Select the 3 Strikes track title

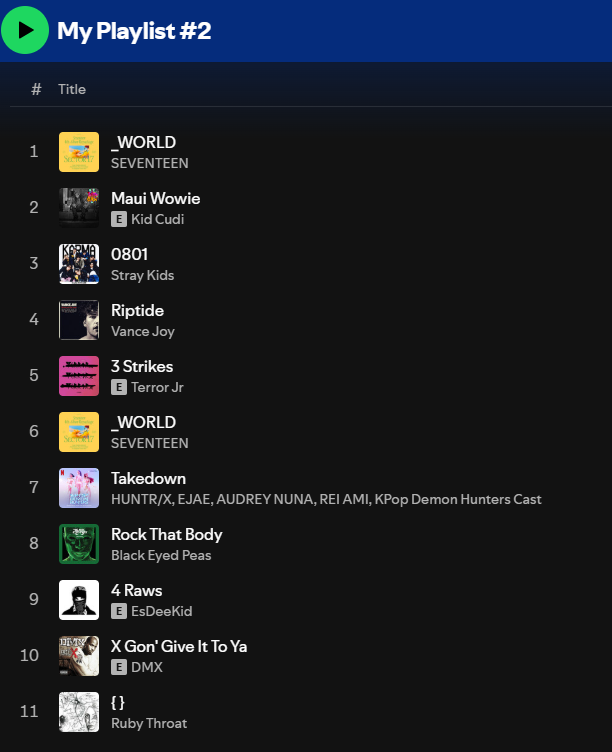coord(142,366)
